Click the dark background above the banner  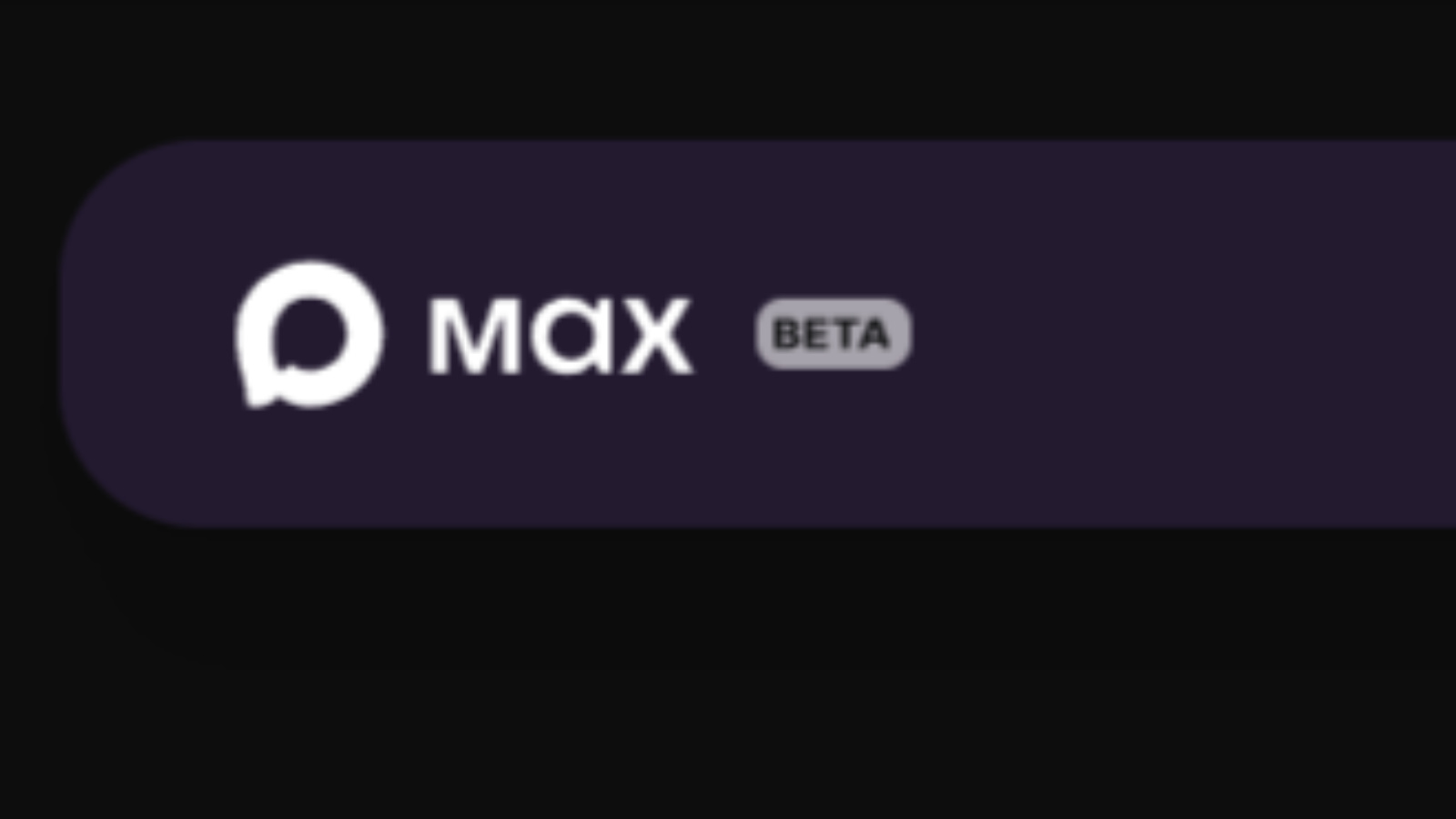728,68
